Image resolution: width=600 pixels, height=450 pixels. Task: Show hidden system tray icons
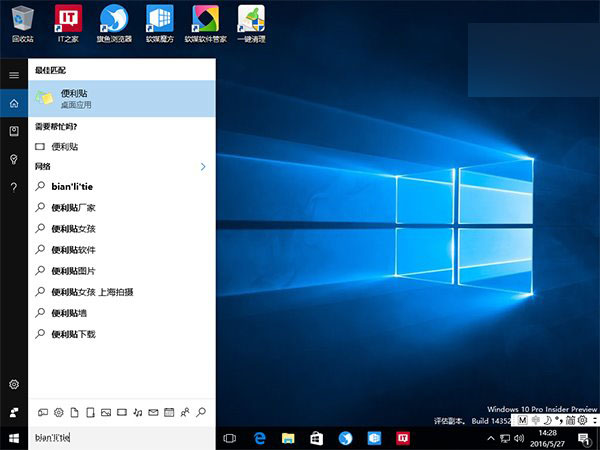click(491, 439)
